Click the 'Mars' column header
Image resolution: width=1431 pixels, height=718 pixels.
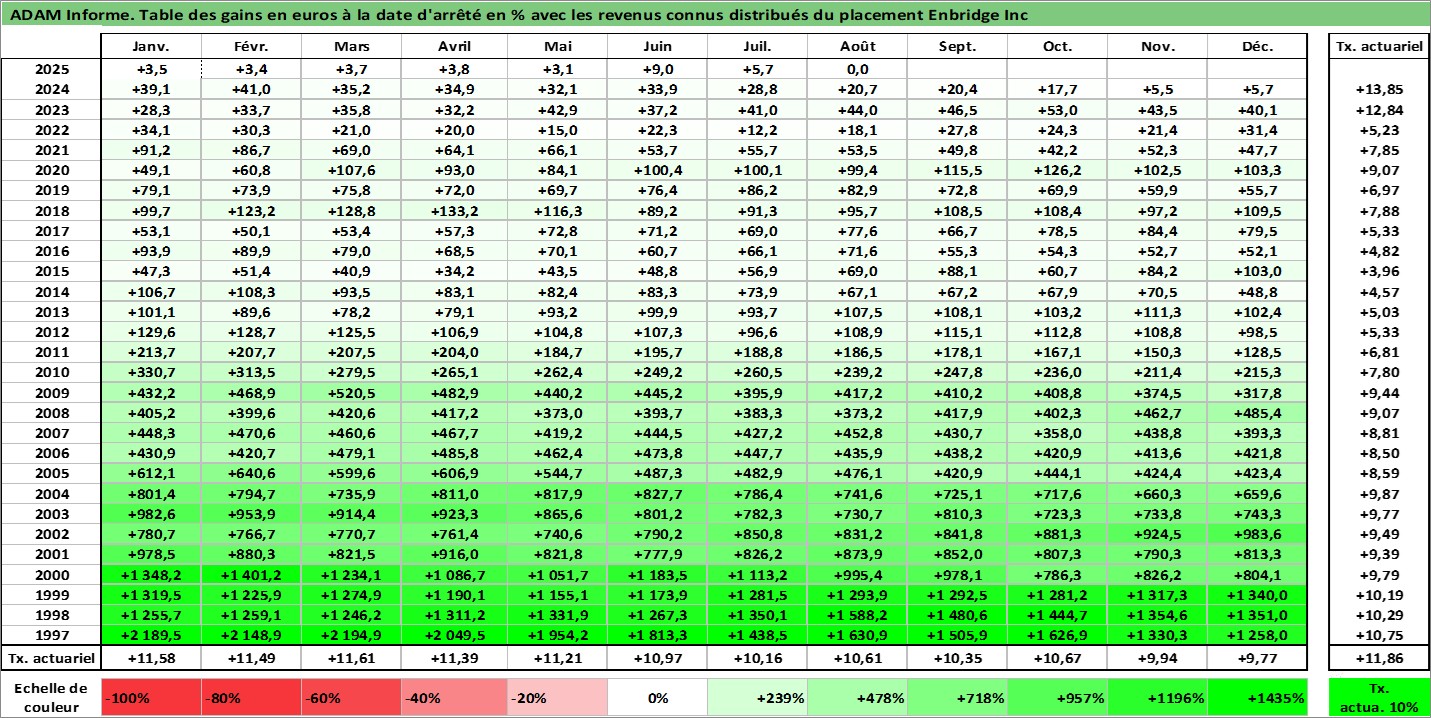(352, 47)
